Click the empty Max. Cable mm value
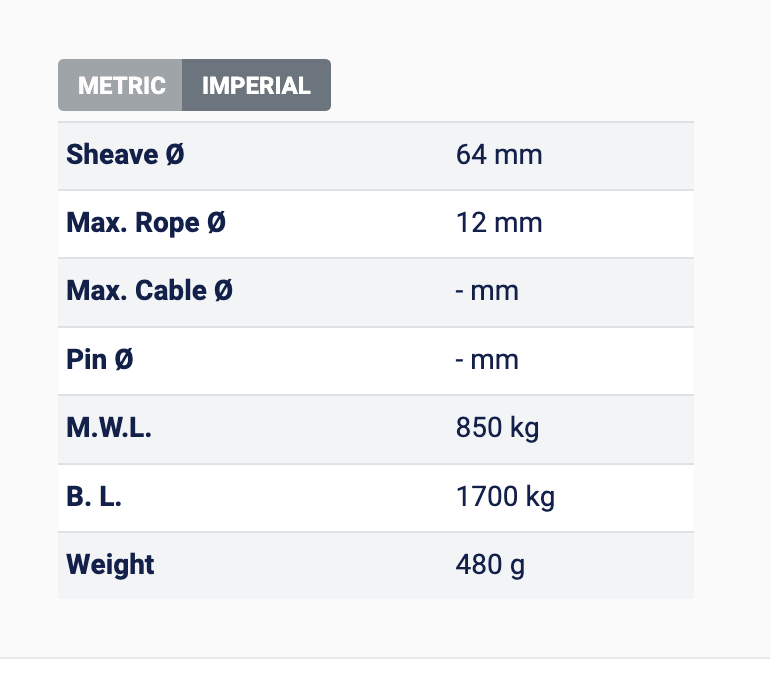Image resolution: width=770 pixels, height=676 pixels. coord(487,291)
